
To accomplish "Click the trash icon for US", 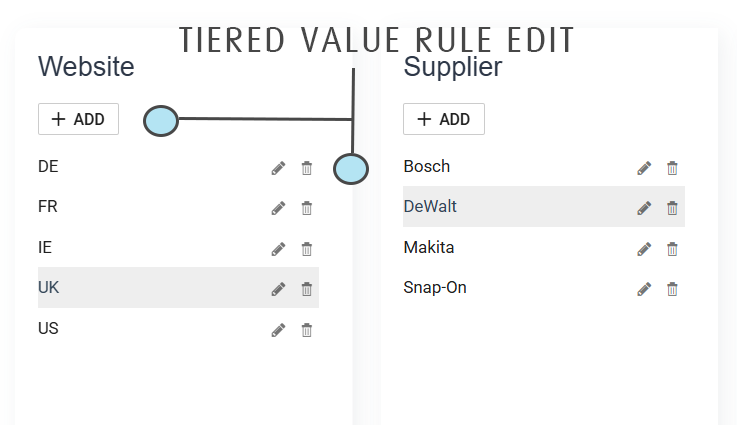I will pyautogui.click(x=307, y=329).
